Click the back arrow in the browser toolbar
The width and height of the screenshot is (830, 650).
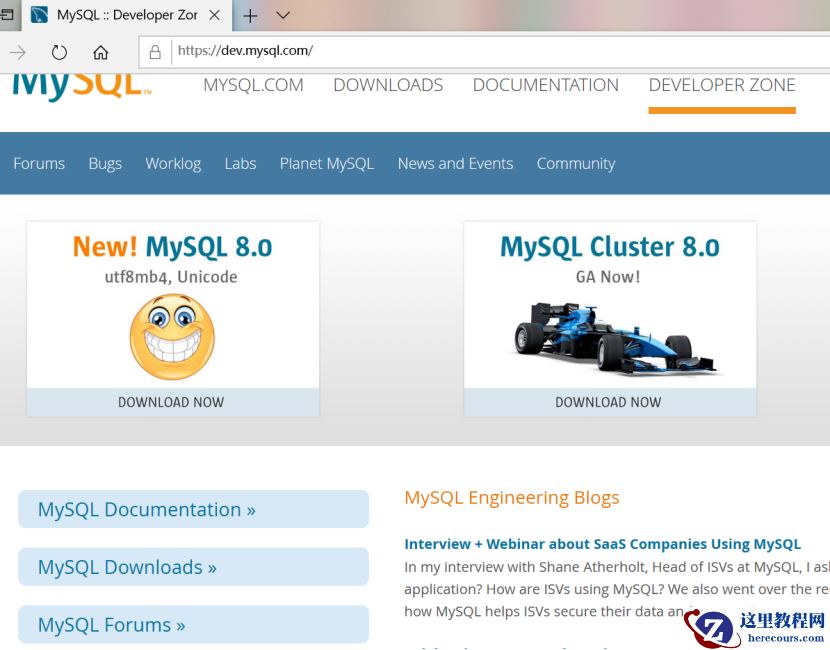click(x=18, y=52)
